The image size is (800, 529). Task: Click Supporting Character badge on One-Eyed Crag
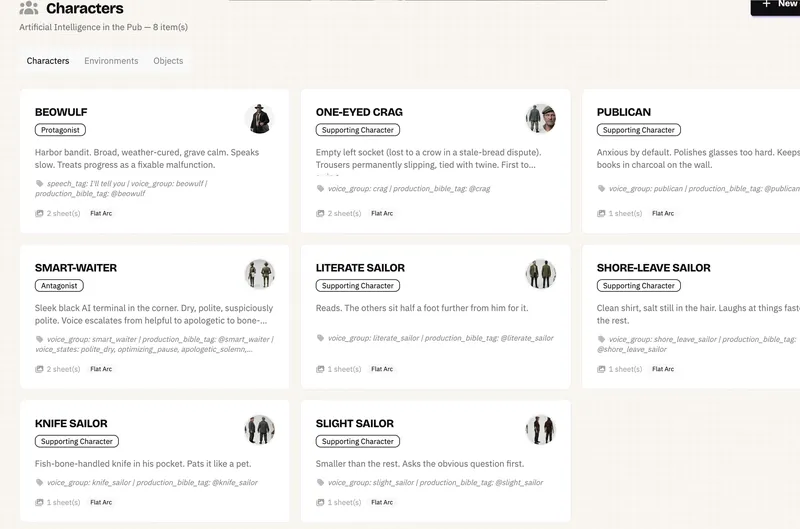pos(358,130)
